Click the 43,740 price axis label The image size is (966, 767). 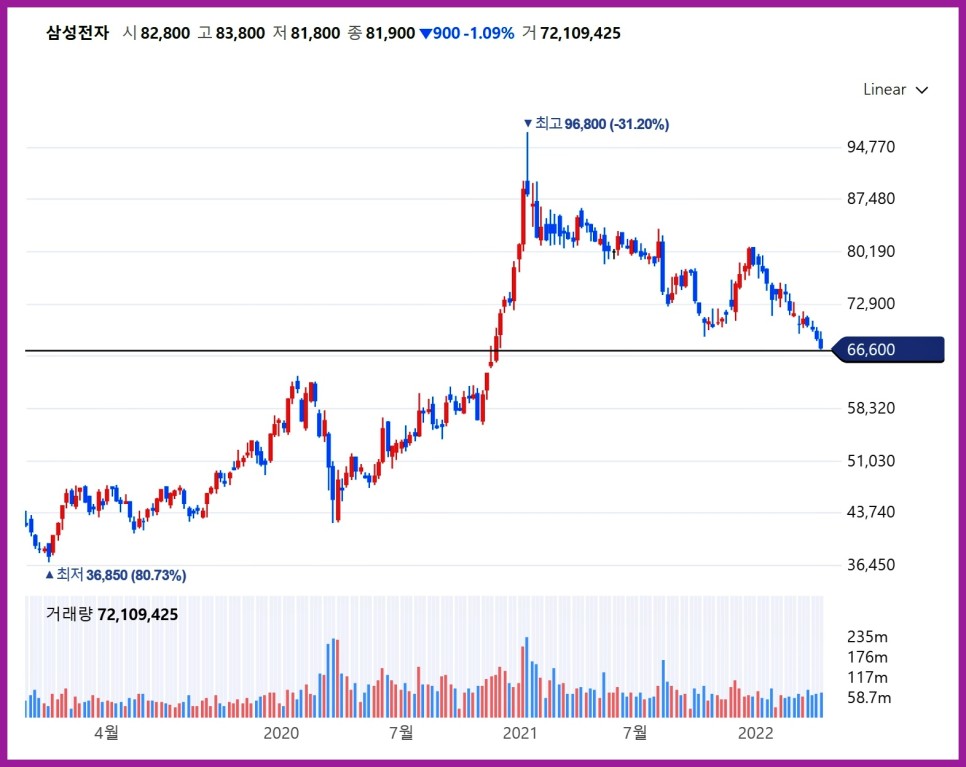point(871,512)
